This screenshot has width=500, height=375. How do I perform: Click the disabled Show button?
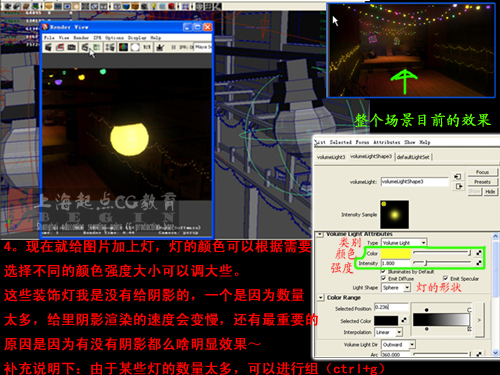pos(474,191)
